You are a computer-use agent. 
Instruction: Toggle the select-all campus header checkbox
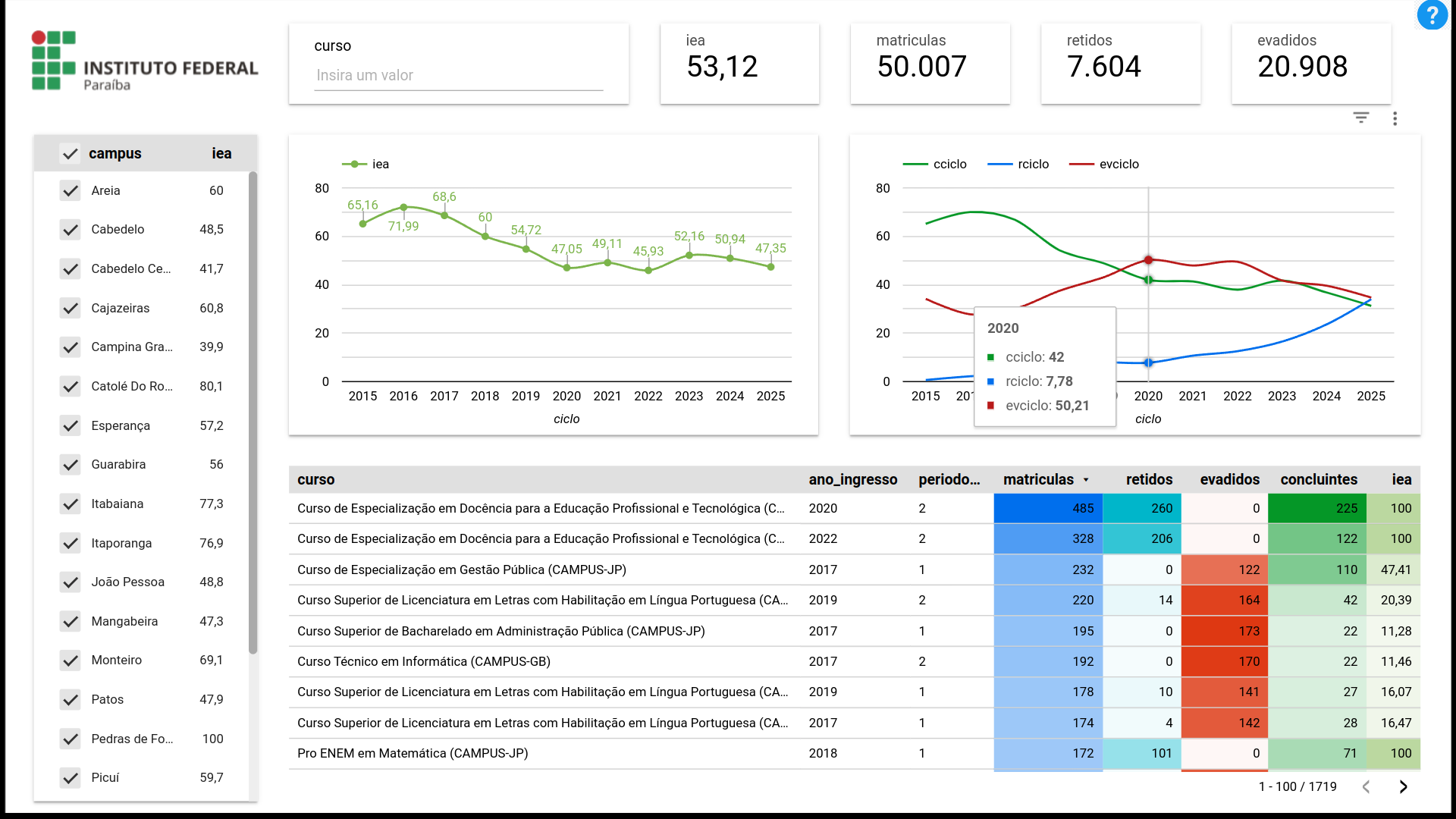click(x=71, y=153)
